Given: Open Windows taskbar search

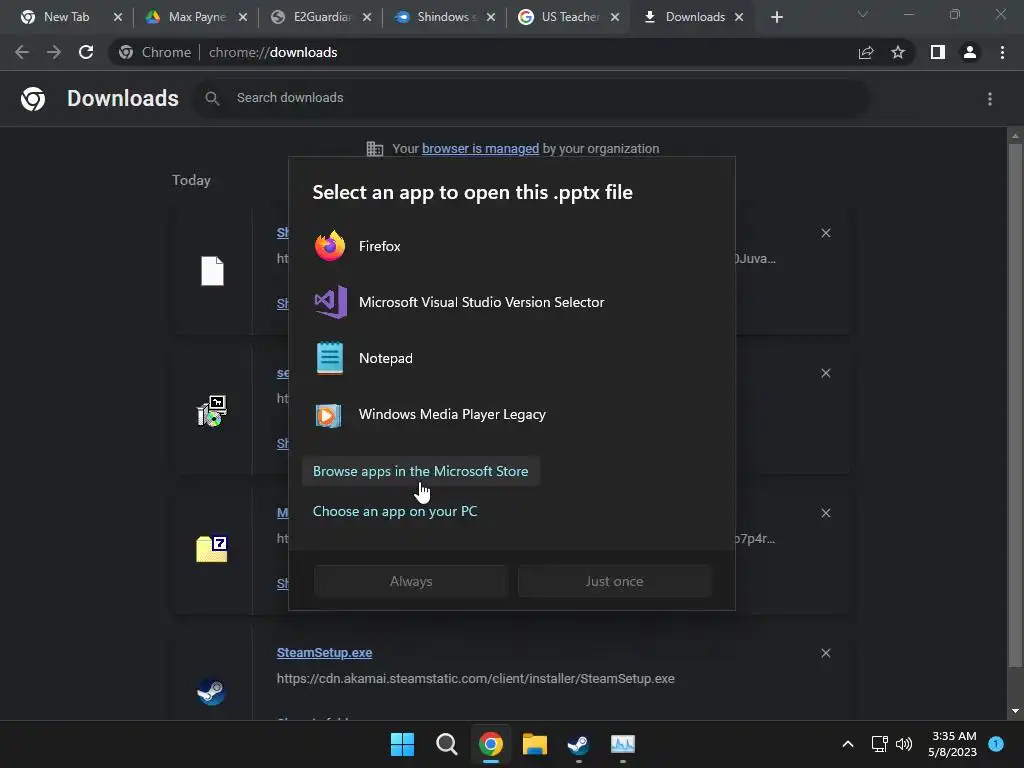Looking at the screenshot, I should 447,744.
